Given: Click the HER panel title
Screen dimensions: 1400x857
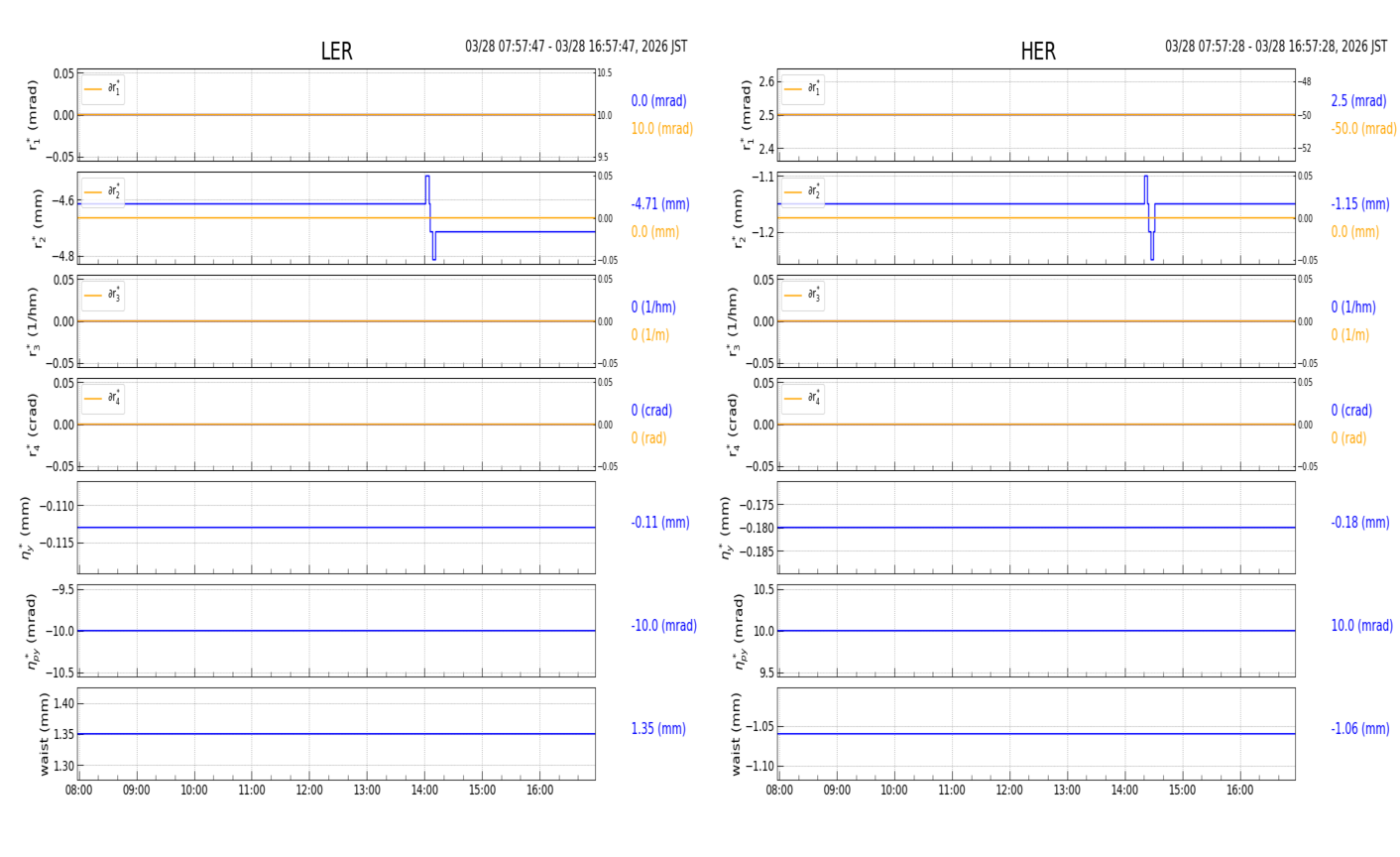Looking at the screenshot, I should [x=1037, y=52].
